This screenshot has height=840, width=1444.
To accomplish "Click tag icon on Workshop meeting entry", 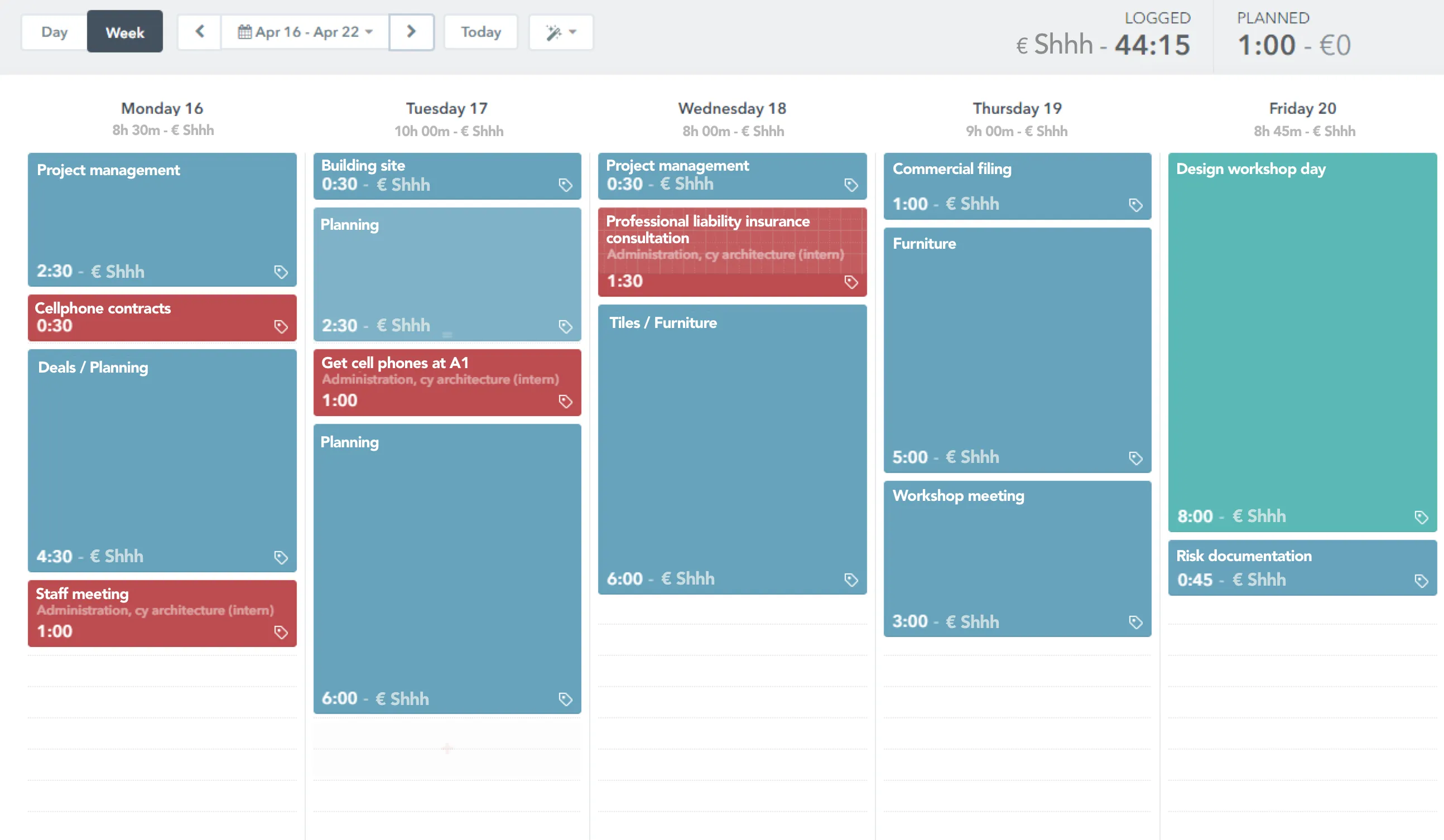I will 1135,622.
